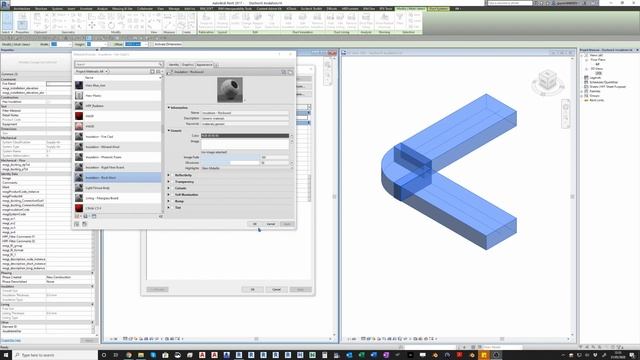Image resolution: width=640 pixels, height=360 pixels.
Task: Collapse the Generic section
Action: (x=169, y=131)
